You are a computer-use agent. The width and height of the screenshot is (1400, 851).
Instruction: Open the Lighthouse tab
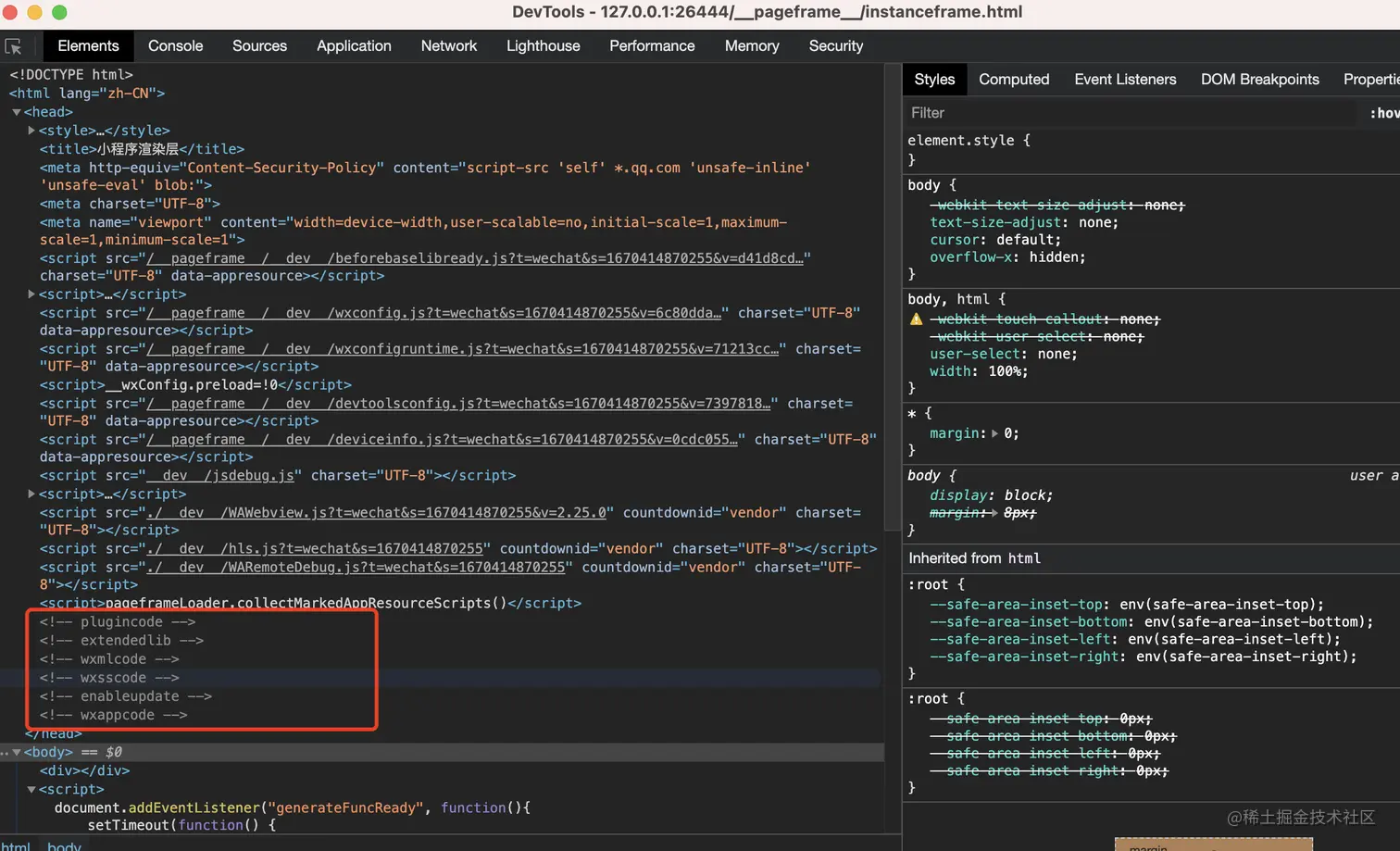click(x=544, y=46)
